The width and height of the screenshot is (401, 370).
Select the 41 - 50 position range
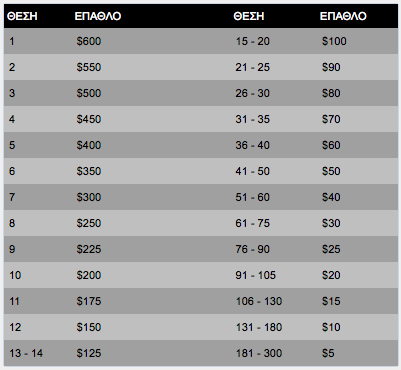253,171
